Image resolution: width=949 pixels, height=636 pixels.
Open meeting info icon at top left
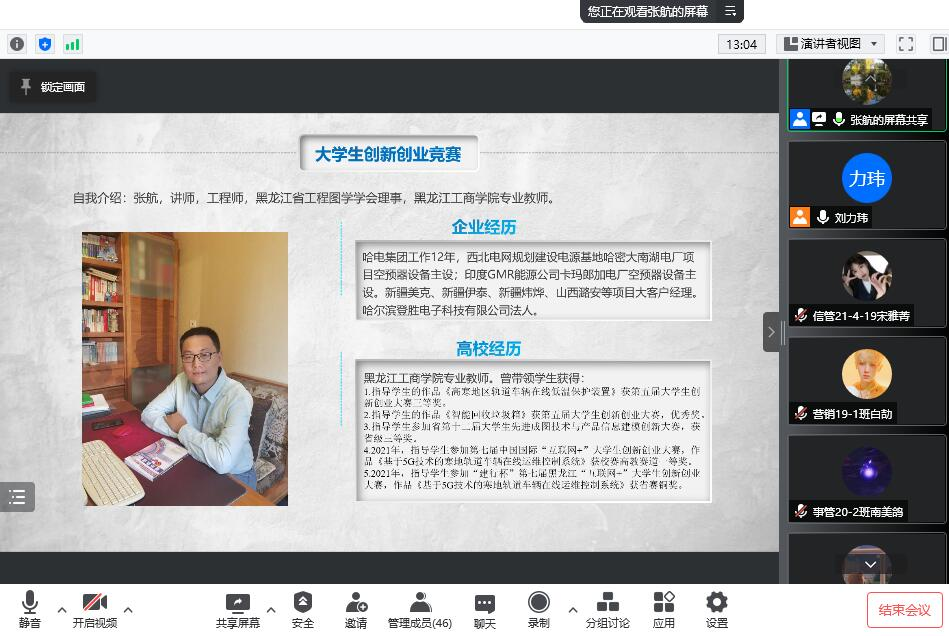pos(17,44)
